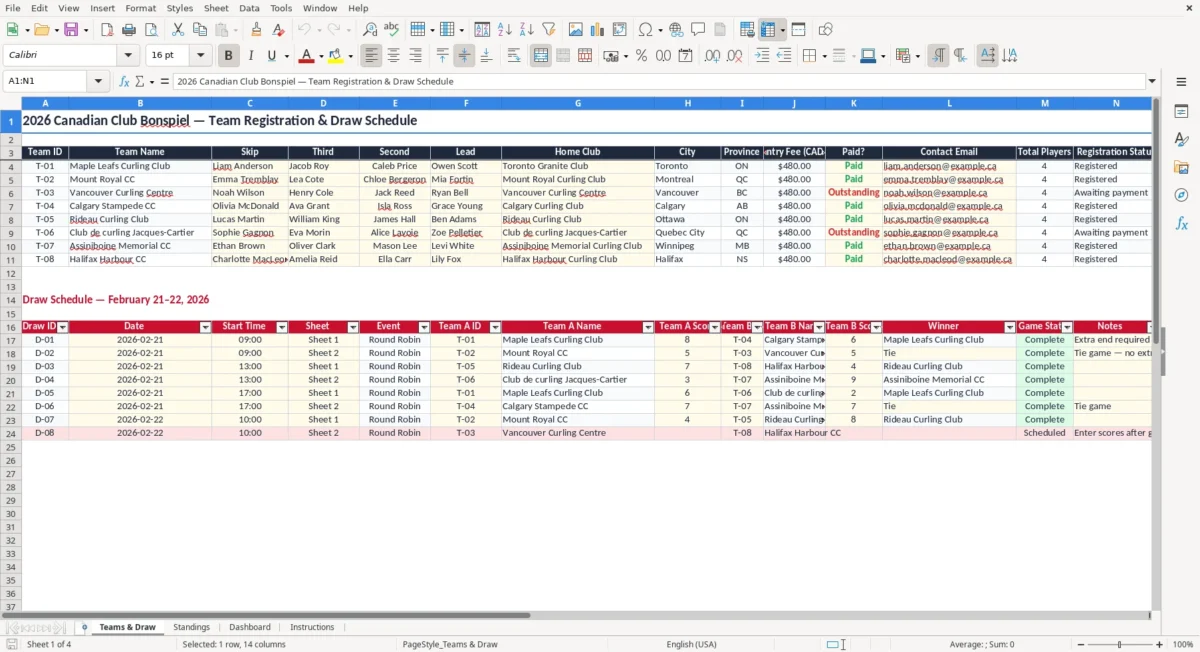Switch to the Standings sheet tab
This screenshot has height=652, width=1200.
click(191, 627)
